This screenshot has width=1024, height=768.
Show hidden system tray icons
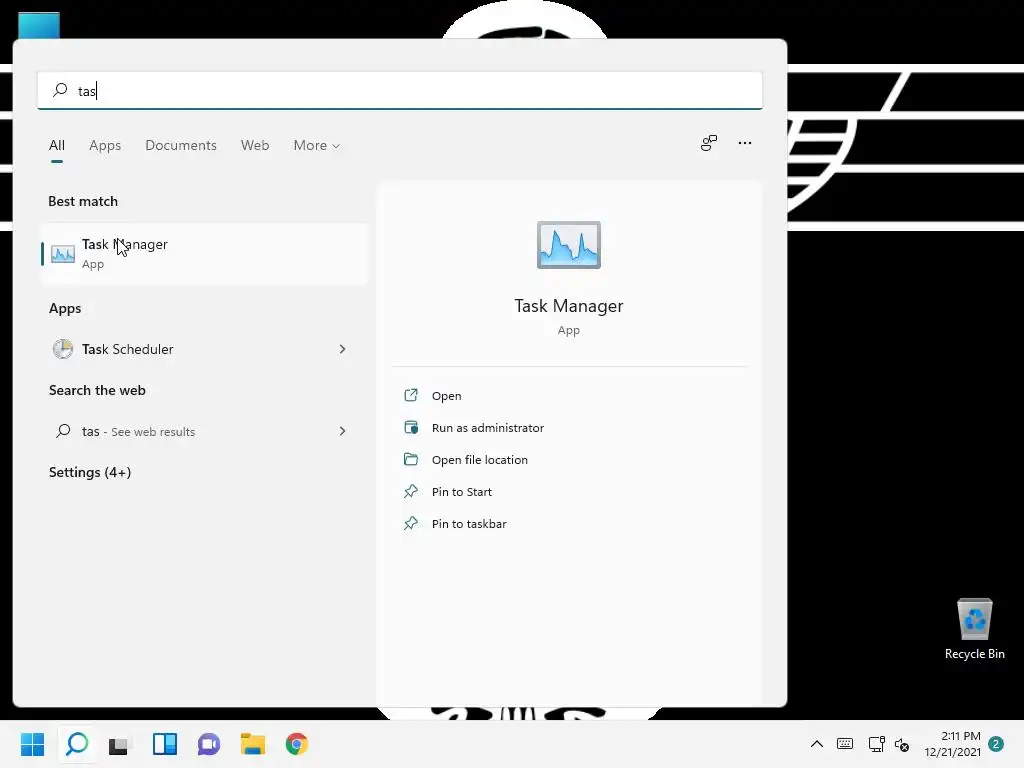(816, 744)
